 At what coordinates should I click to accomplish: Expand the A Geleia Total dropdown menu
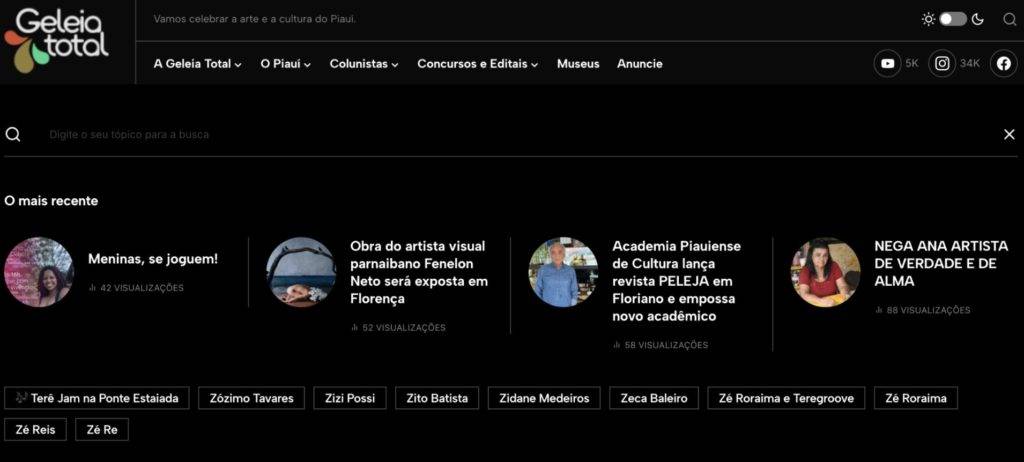(x=197, y=64)
